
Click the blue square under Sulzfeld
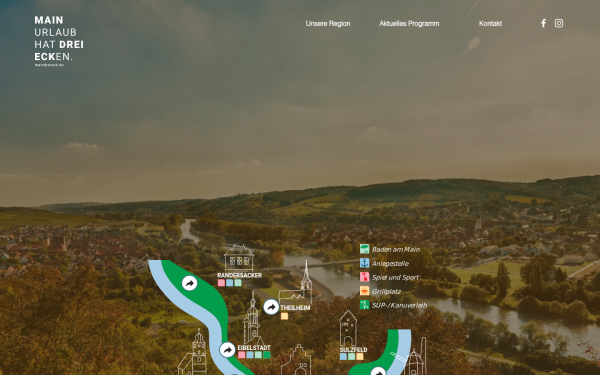[x=343, y=357]
